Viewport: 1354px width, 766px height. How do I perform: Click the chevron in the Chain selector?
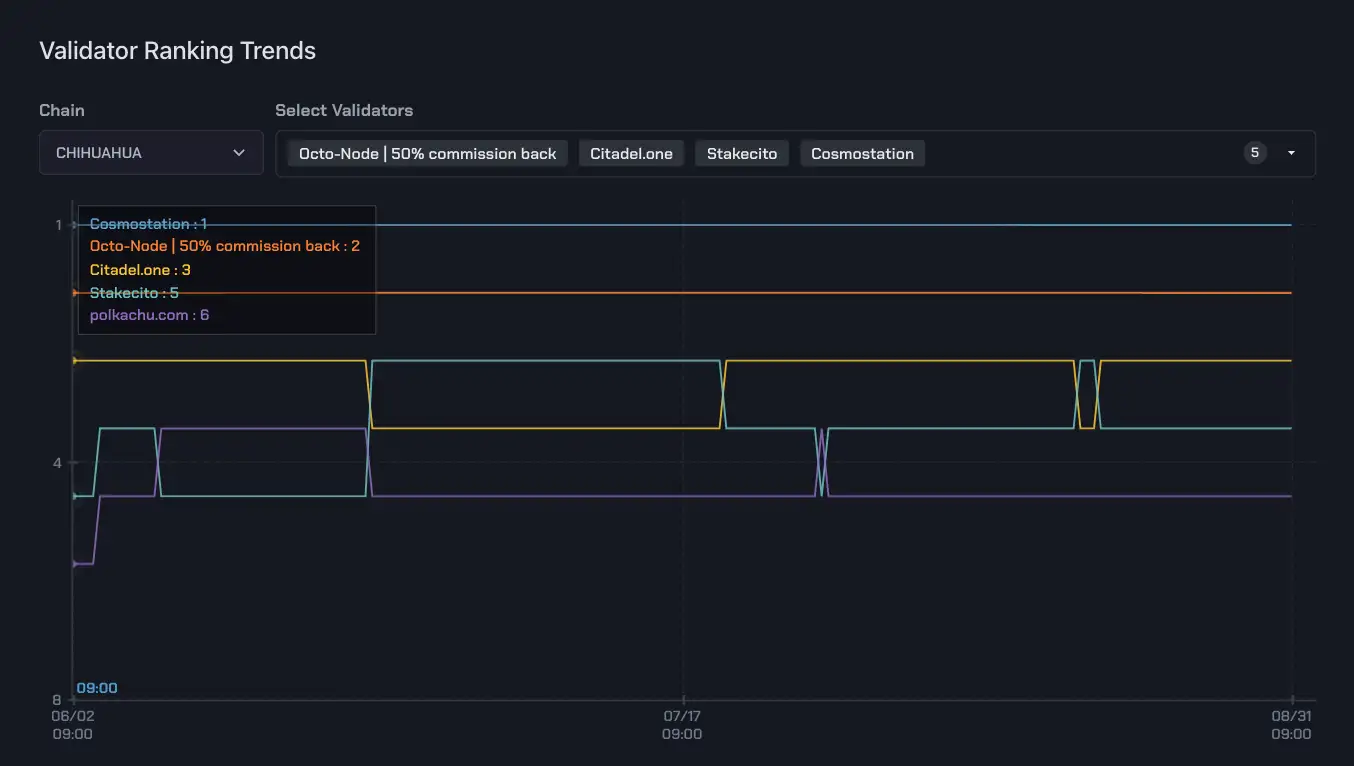239,153
